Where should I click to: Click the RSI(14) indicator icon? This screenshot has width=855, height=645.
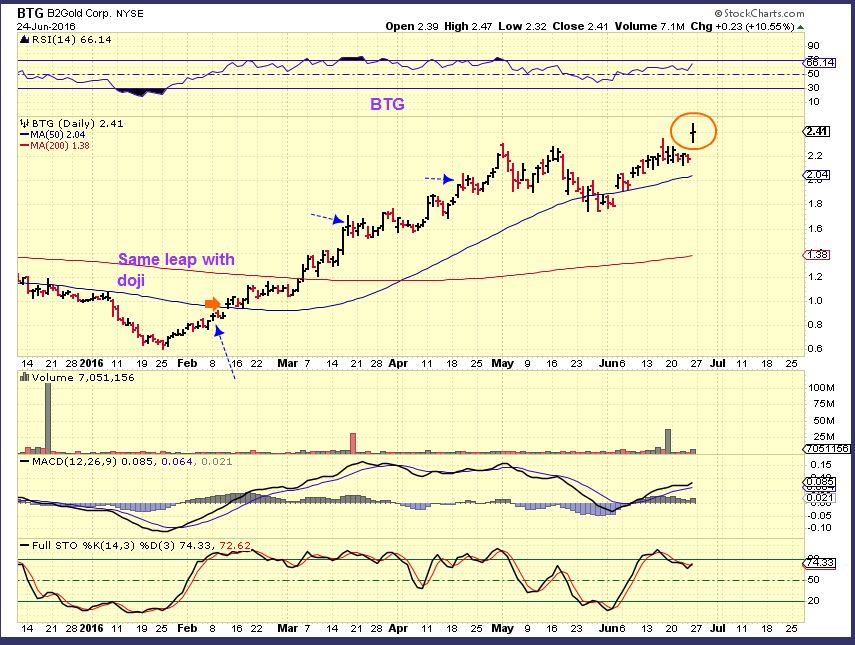pyautogui.click(x=25, y=39)
